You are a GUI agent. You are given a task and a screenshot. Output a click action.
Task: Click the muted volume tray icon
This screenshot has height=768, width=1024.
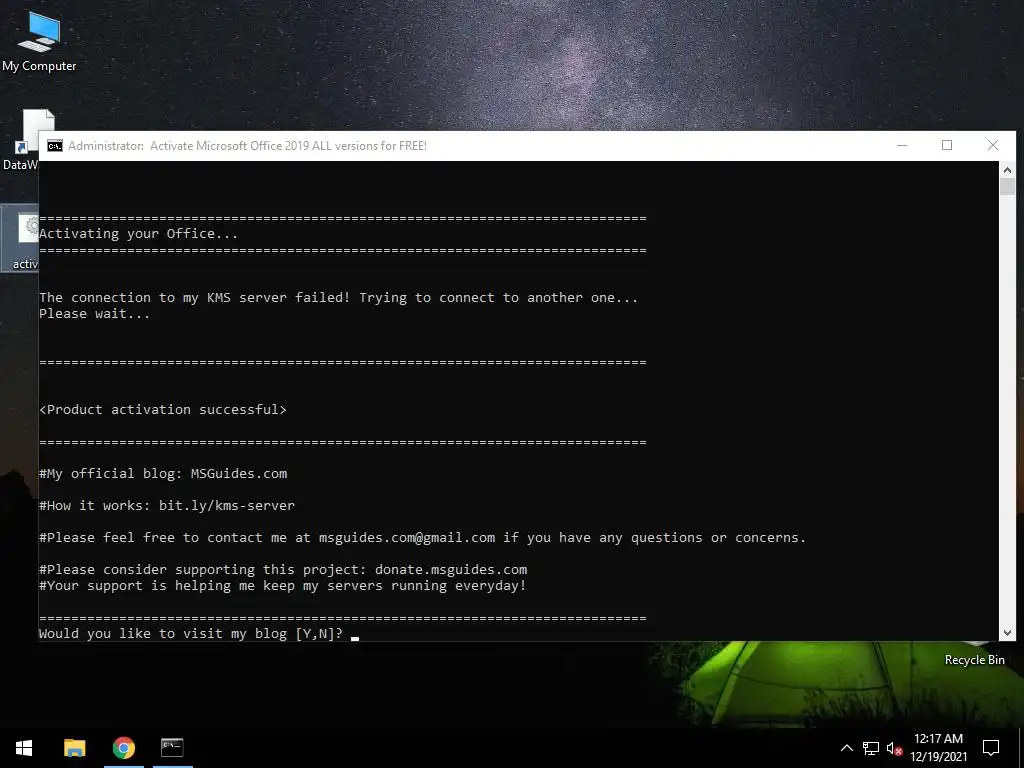click(894, 748)
